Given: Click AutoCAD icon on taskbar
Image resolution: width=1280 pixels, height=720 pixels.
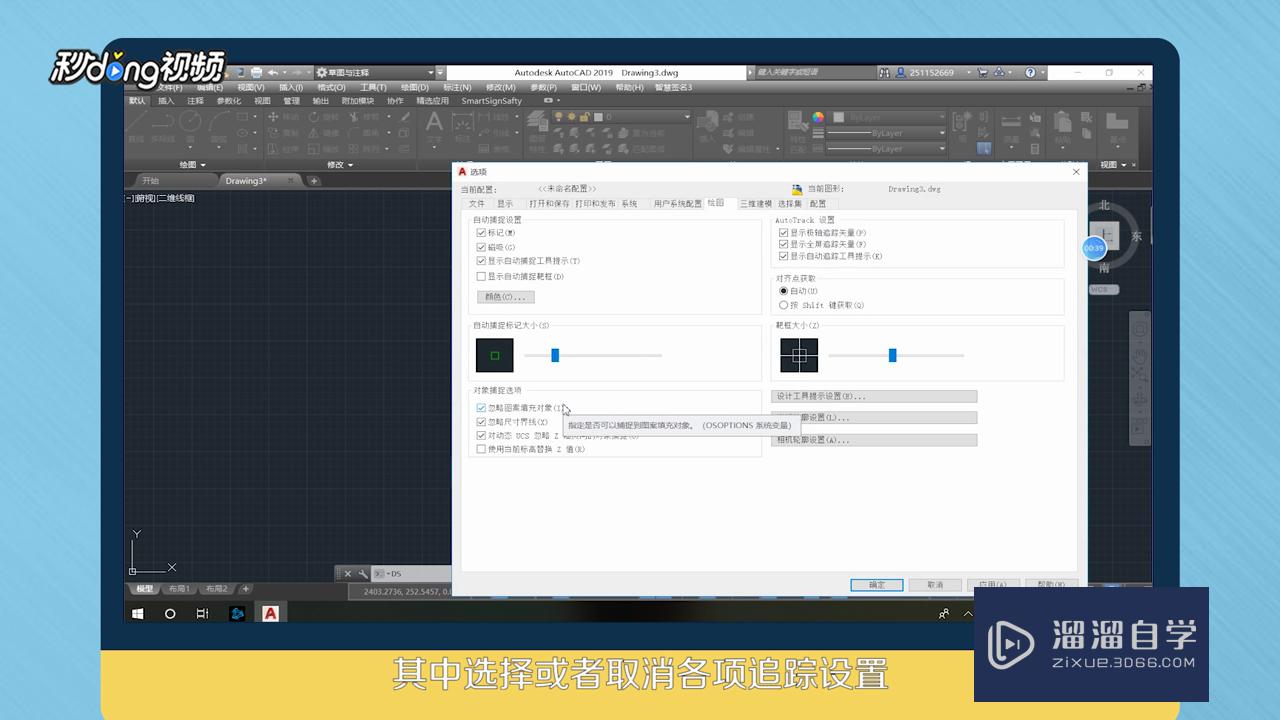Looking at the screenshot, I should pyautogui.click(x=270, y=613).
